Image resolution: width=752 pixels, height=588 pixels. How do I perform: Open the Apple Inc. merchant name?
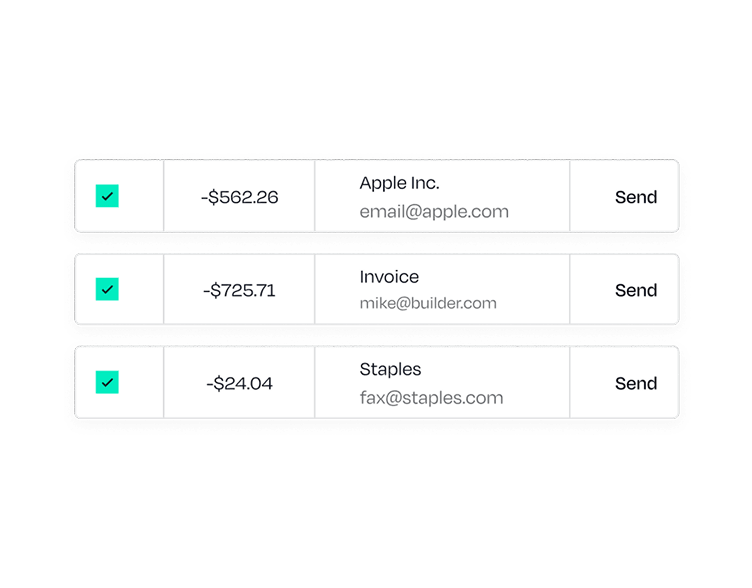[399, 183]
